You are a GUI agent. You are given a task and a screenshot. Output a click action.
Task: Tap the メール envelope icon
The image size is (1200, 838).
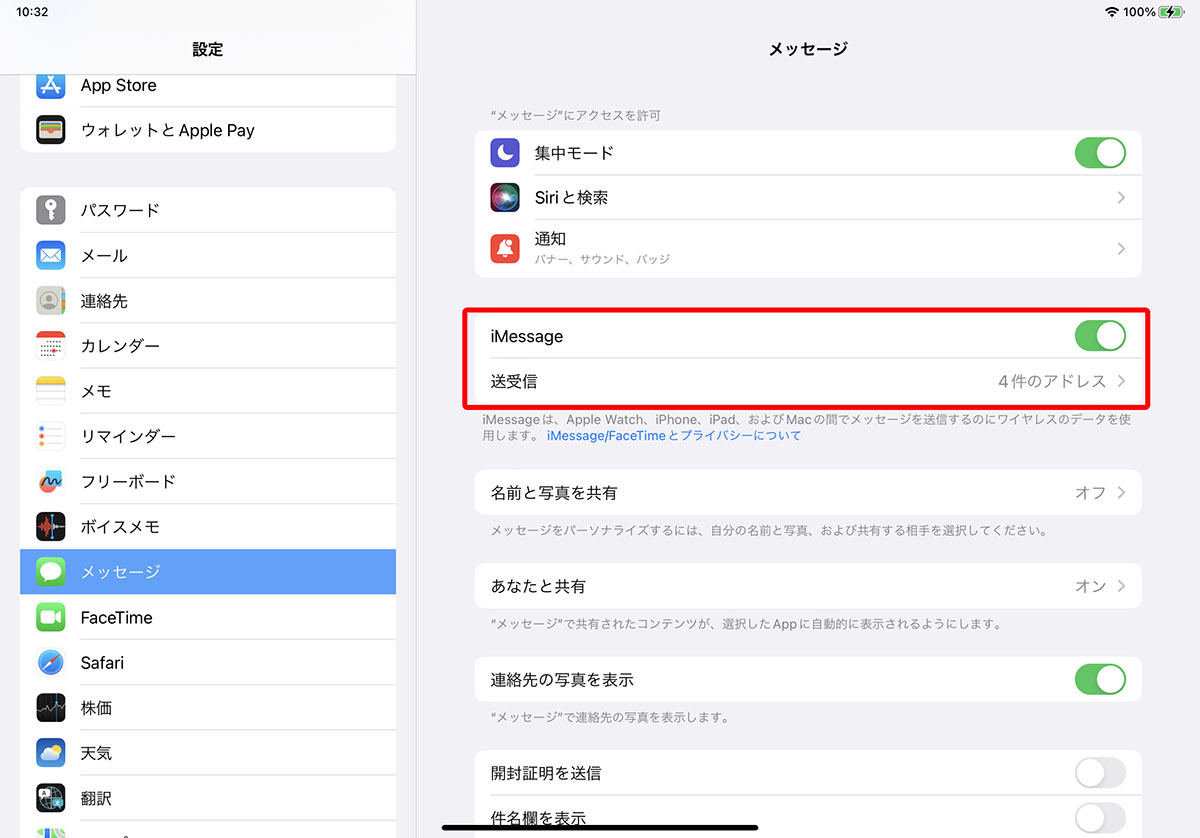pos(51,255)
